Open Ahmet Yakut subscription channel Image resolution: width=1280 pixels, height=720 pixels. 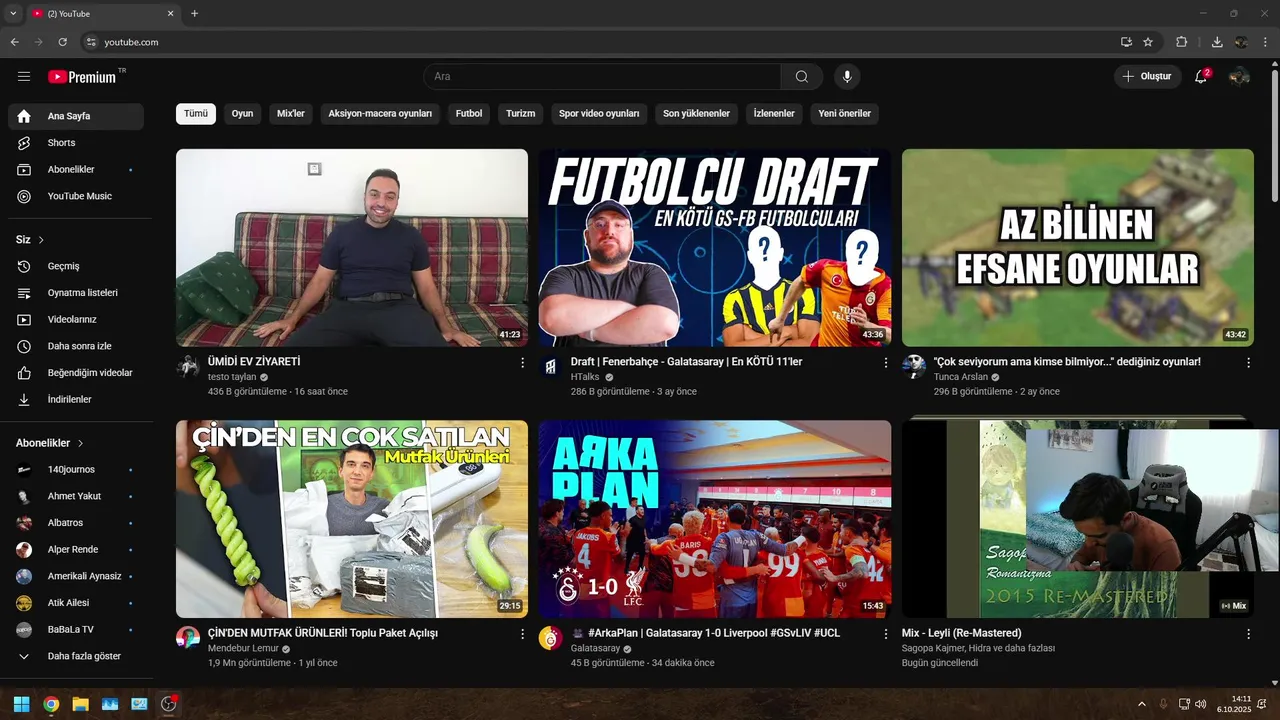click(76, 496)
